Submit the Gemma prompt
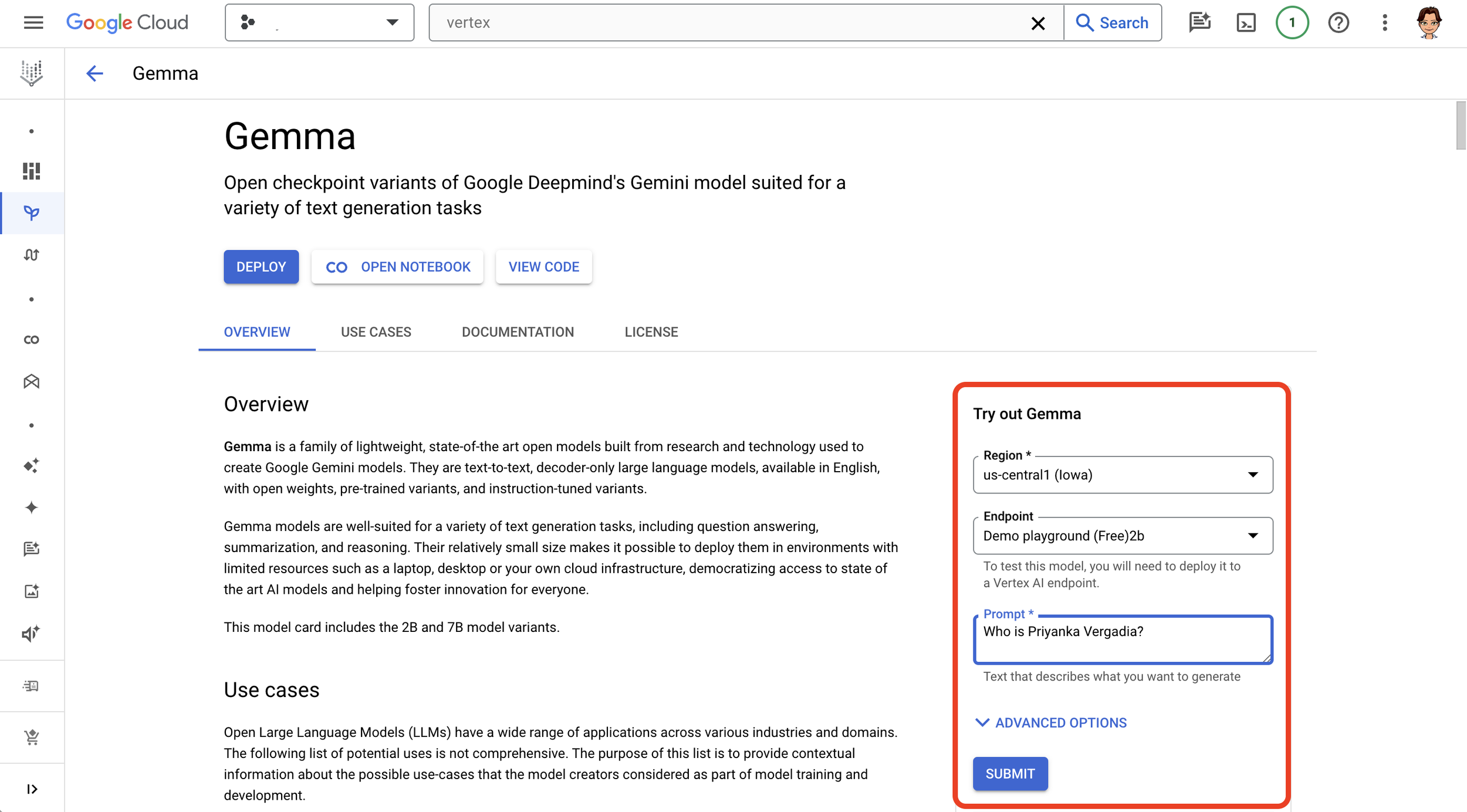 1010,773
